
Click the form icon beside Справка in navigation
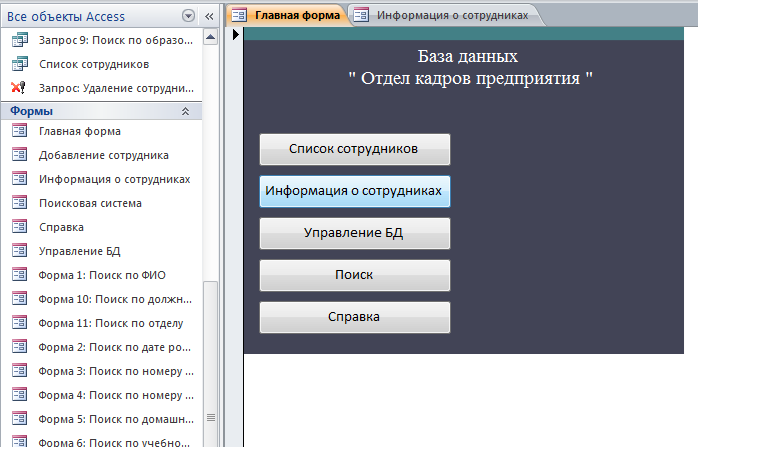pos(18,227)
